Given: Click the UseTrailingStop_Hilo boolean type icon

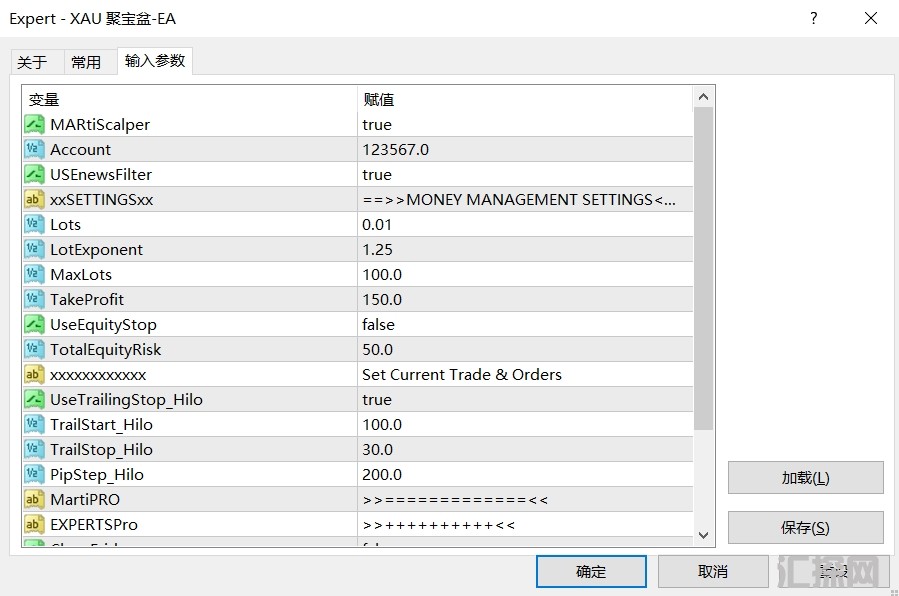Looking at the screenshot, I should [x=34, y=399].
